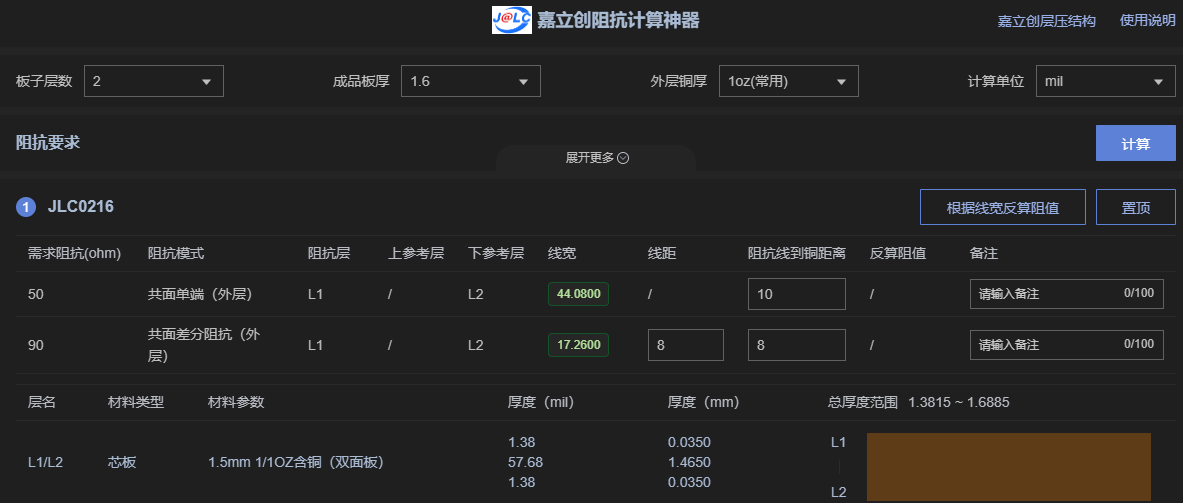Image resolution: width=1183 pixels, height=503 pixels.
Task: Click the 57.68 thickness value
Action: [x=526, y=462]
